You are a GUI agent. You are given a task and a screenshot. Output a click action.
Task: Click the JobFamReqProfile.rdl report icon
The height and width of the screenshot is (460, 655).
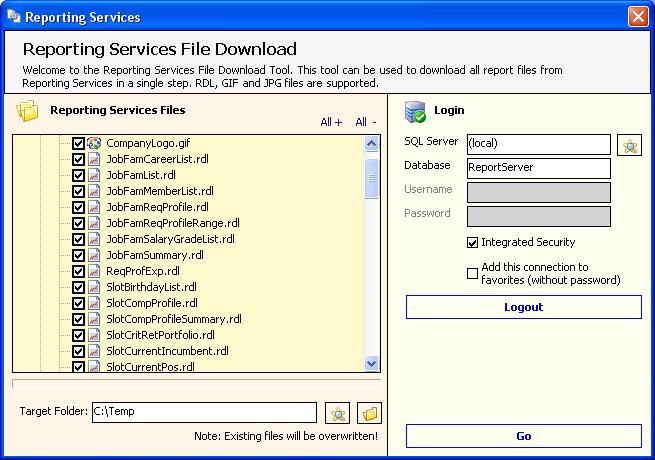pyautogui.click(x=94, y=207)
